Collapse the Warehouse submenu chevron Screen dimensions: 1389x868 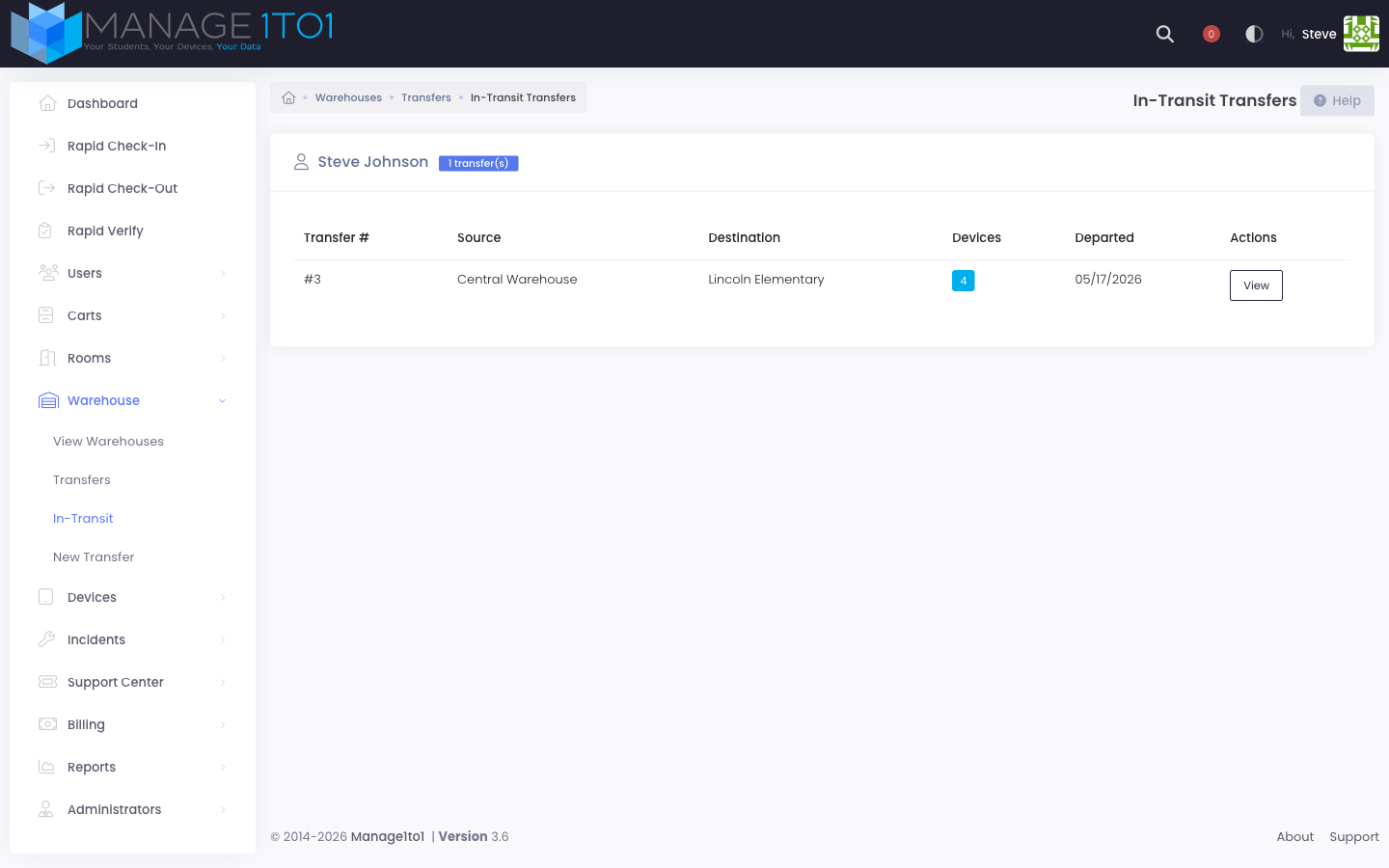pos(223,401)
